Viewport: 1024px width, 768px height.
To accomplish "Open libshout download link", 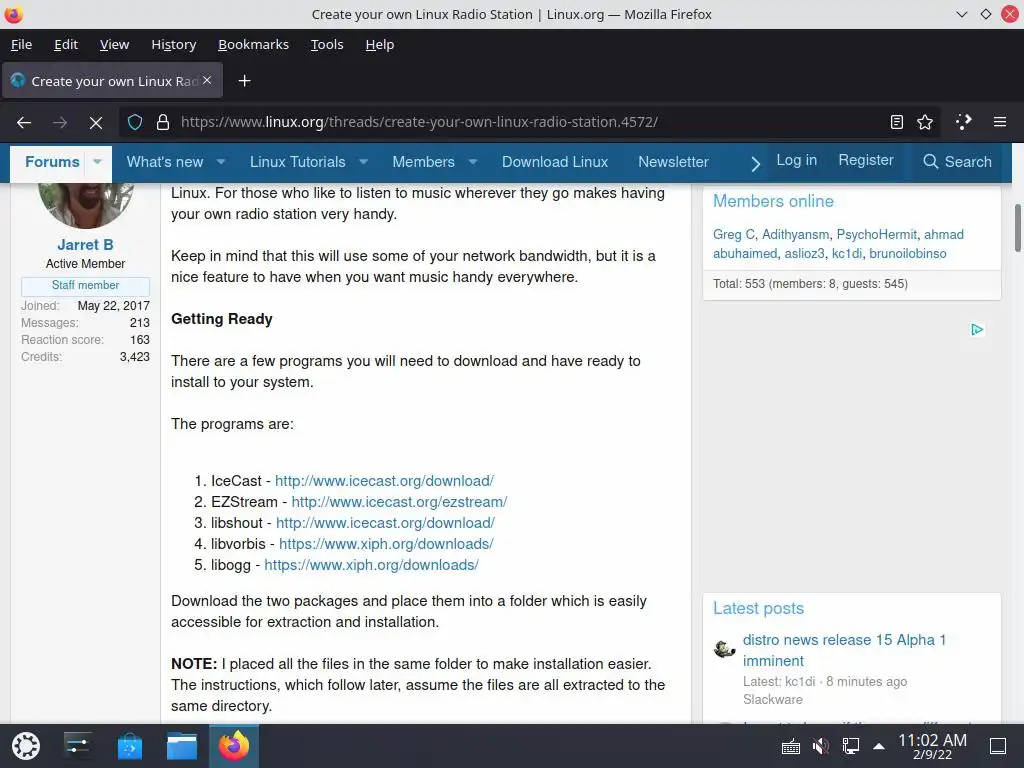I will point(385,523).
